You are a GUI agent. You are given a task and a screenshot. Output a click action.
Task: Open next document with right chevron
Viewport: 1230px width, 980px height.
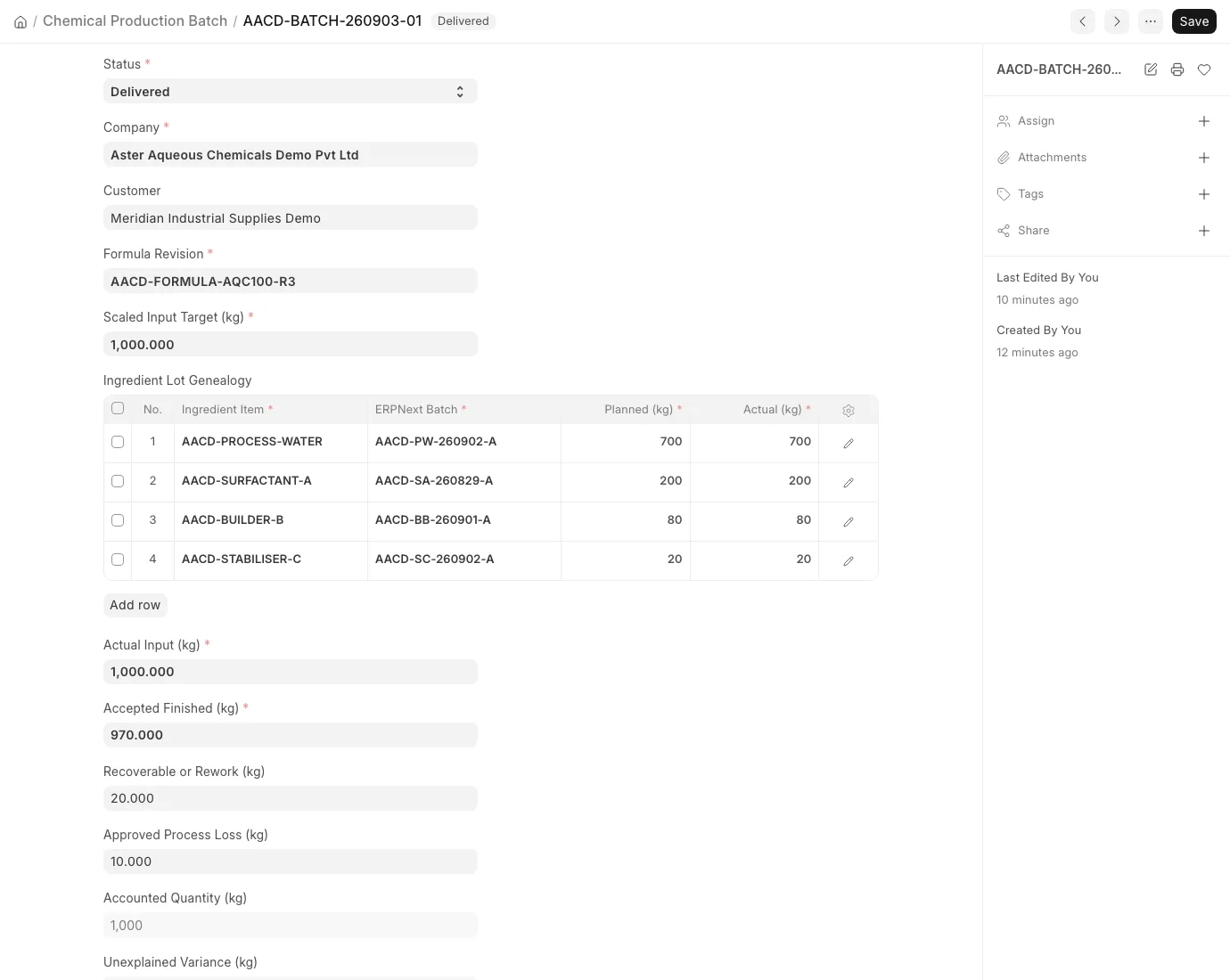1117,21
